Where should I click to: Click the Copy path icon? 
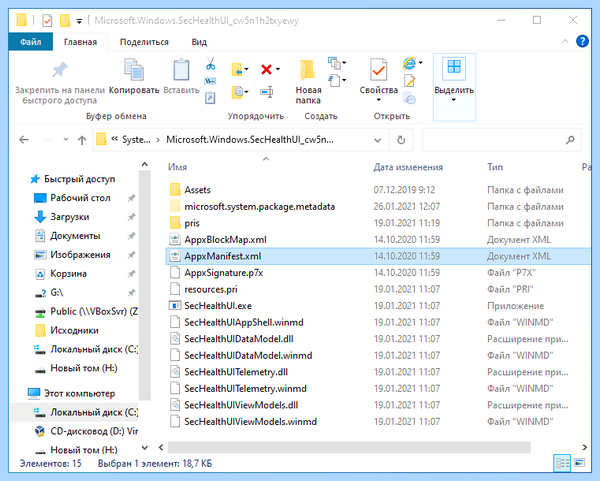(210, 81)
